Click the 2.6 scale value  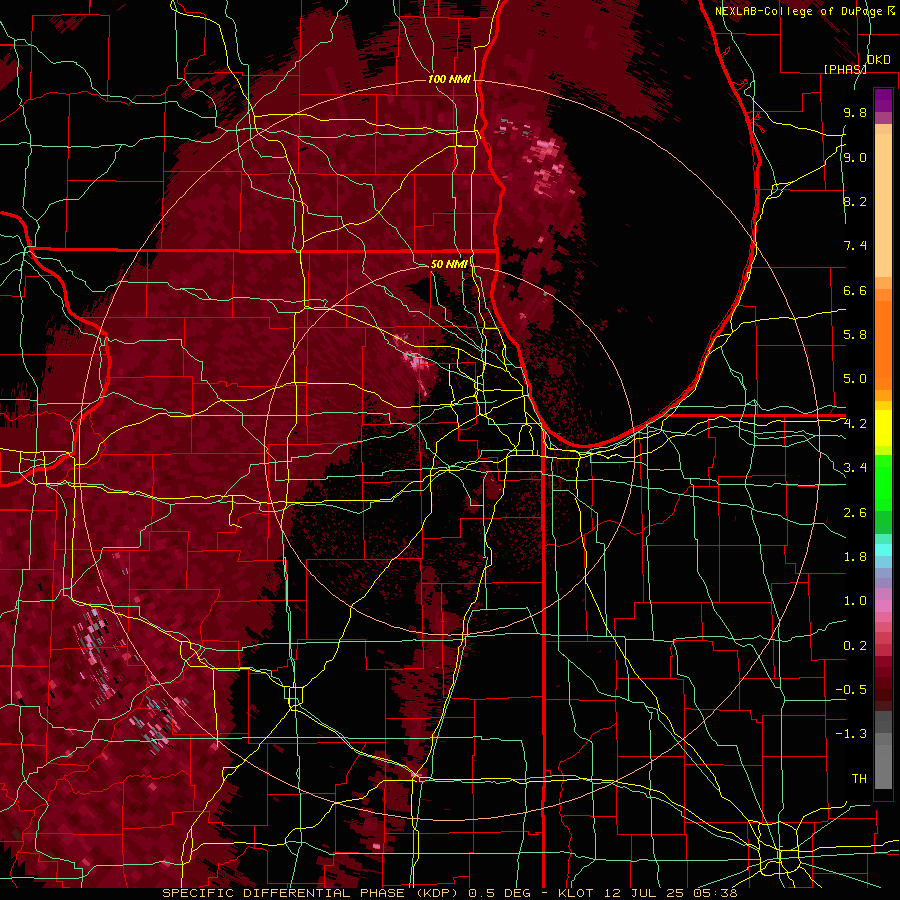[x=855, y=513]
